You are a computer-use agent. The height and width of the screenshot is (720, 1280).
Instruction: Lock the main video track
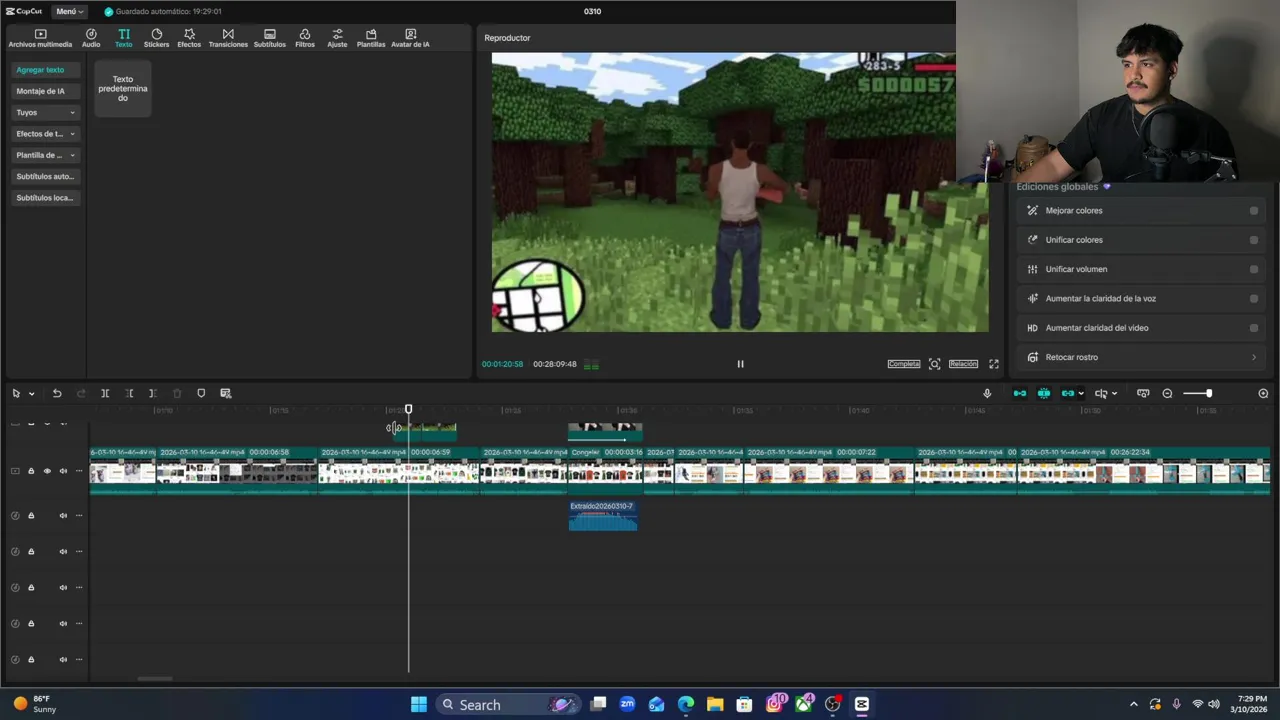tap(31, 471)
